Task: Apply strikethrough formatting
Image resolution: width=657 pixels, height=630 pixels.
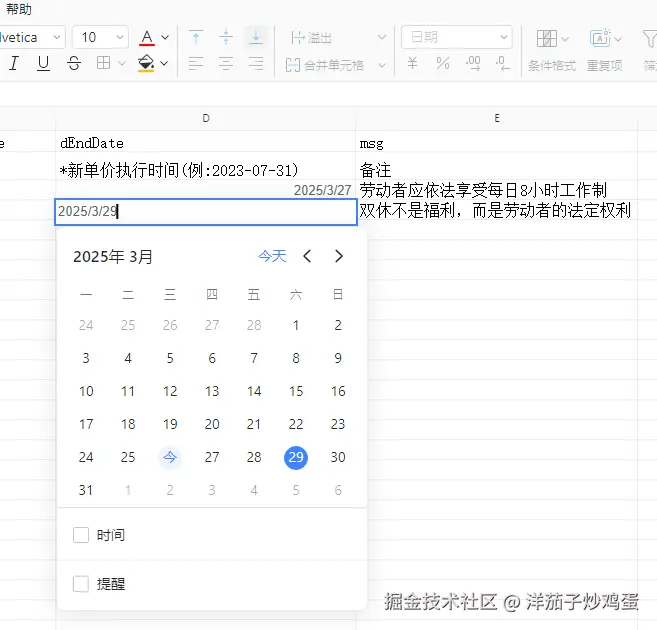Action: point(74,63)
